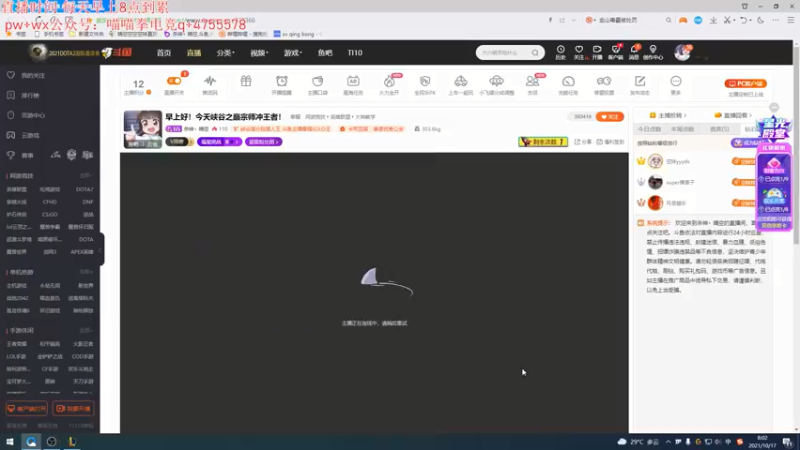Open 我的关注 heart icon in sidebar
The image size is (800, 450).
[x=11, y=75]
